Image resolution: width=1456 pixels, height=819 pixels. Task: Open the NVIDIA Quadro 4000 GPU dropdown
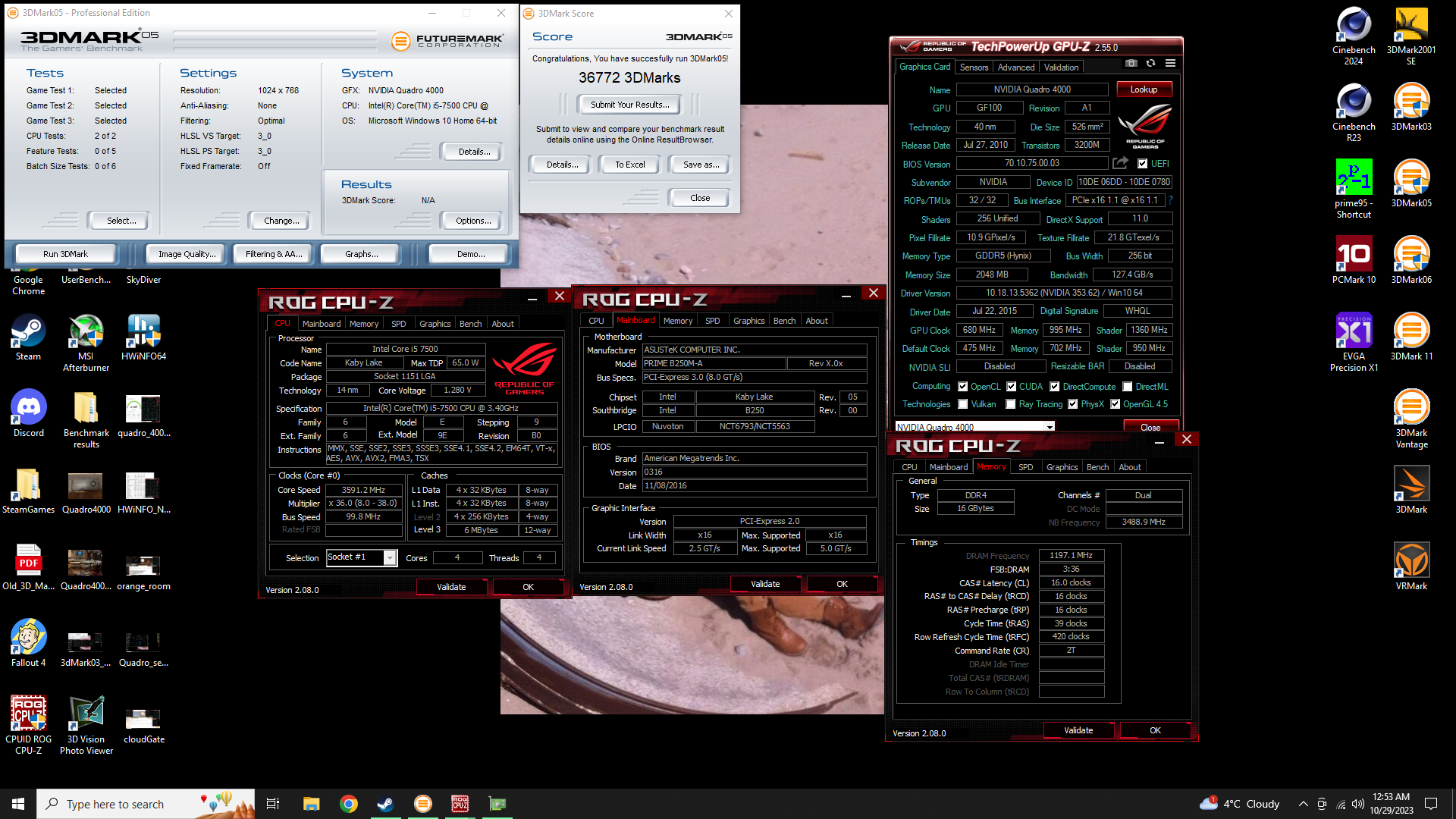point(974,427)
